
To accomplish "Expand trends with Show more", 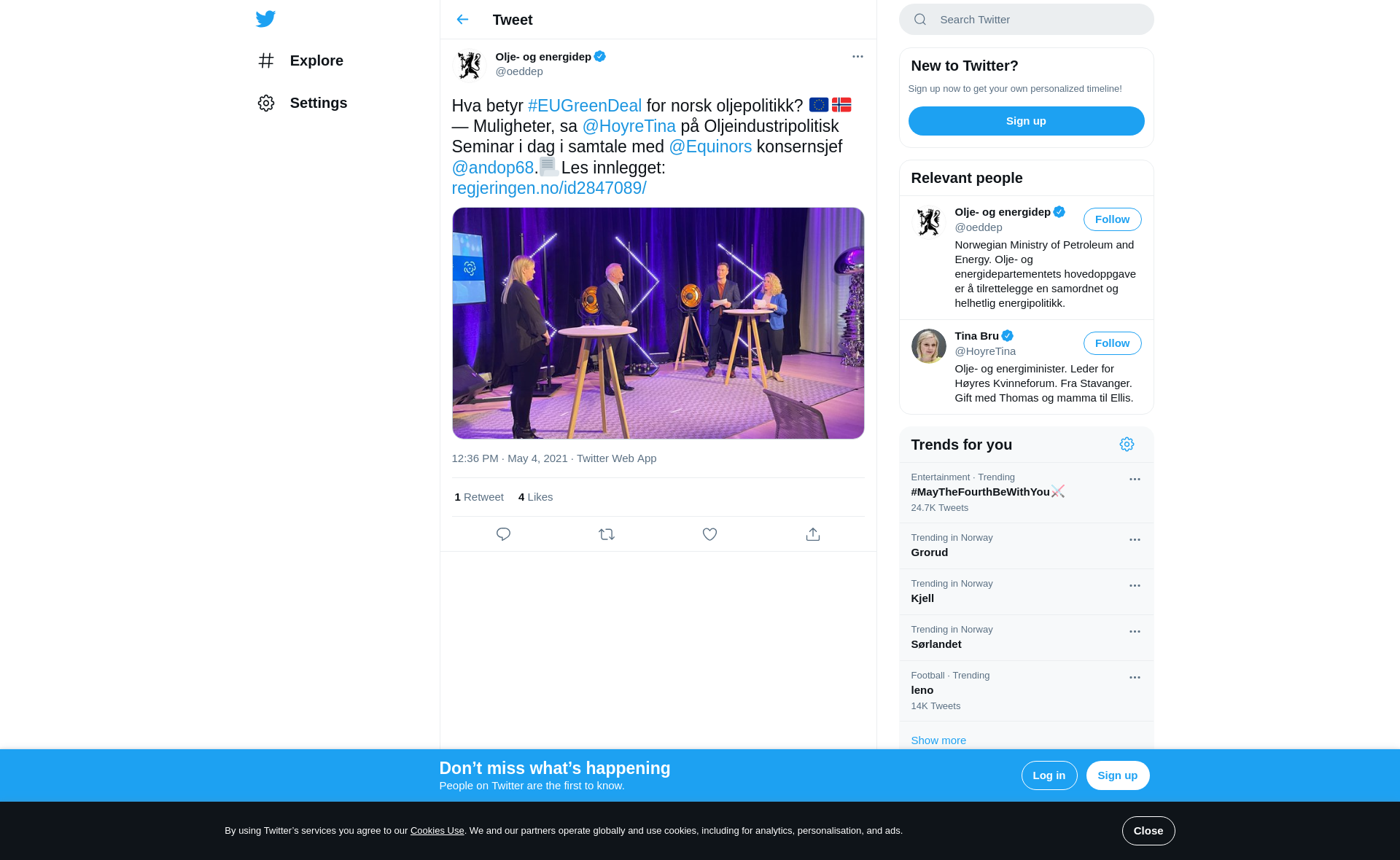I will click(x=938, y=740).
